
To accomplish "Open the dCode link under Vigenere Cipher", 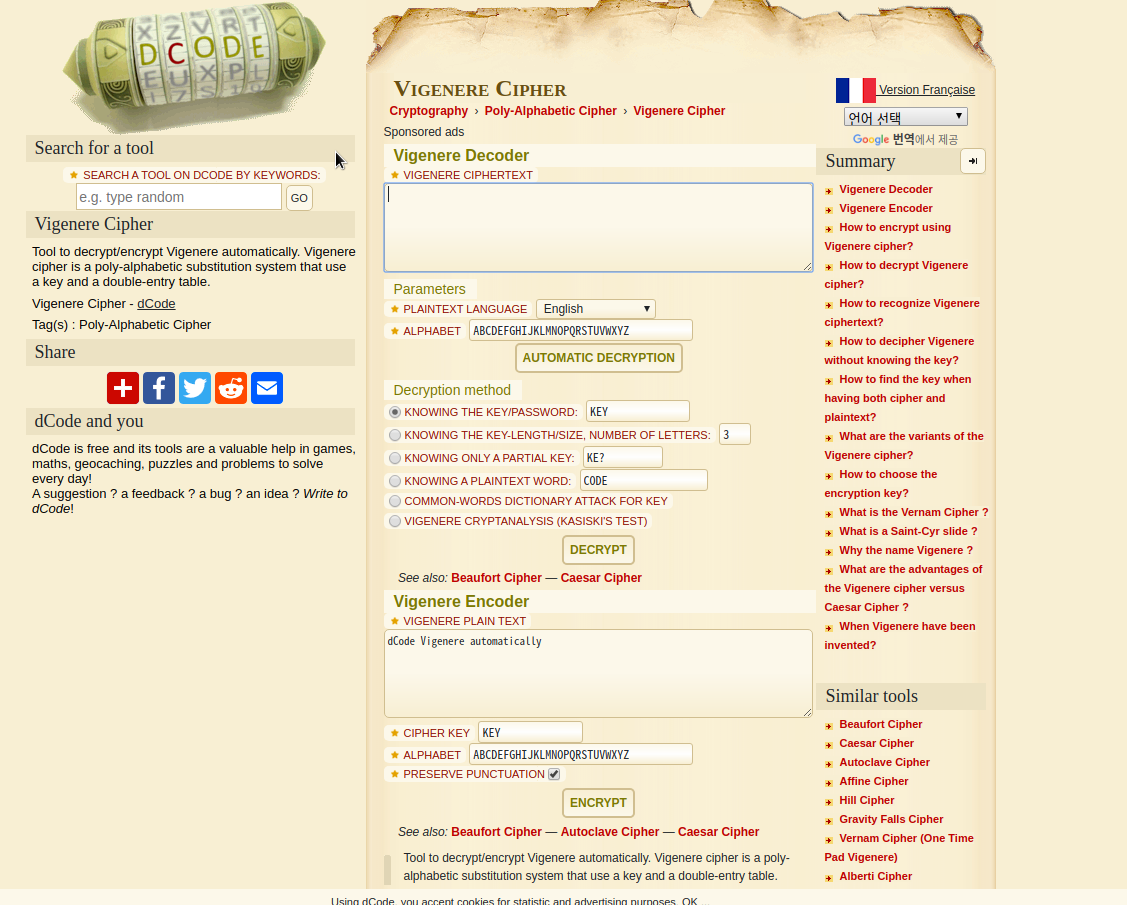I will click(x=156, y=303).
